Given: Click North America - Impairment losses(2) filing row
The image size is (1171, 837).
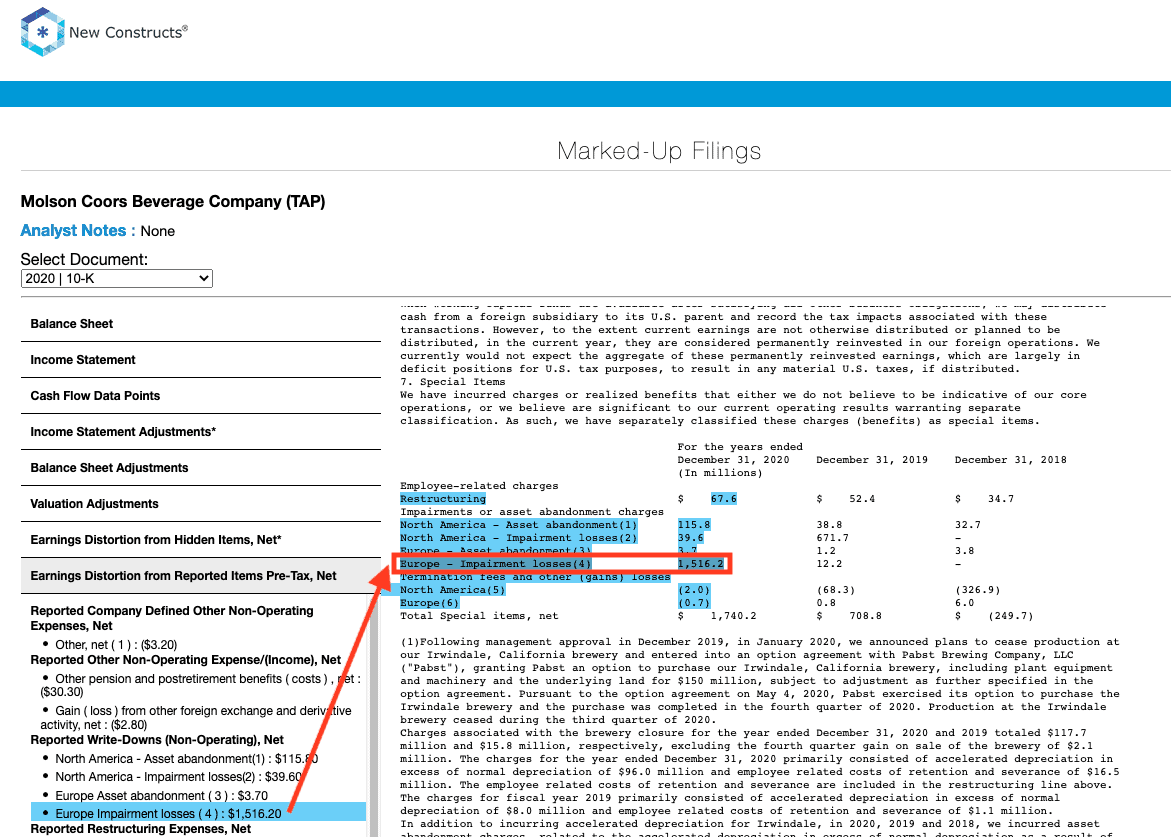Looking at the screenshot, I should pos(518,538).
